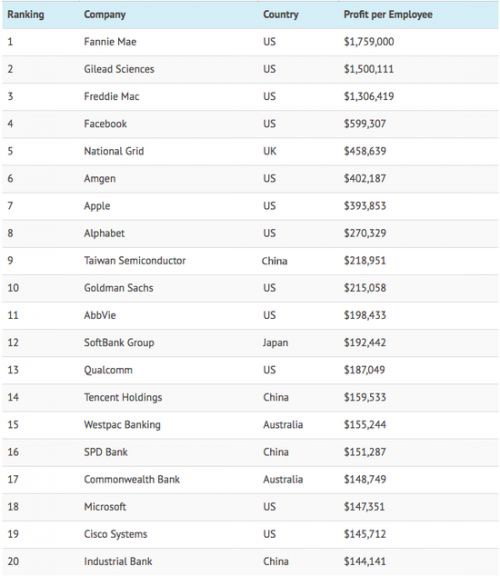Click the Facebook company name
500x576 pixels.
[x=105, y=124]
